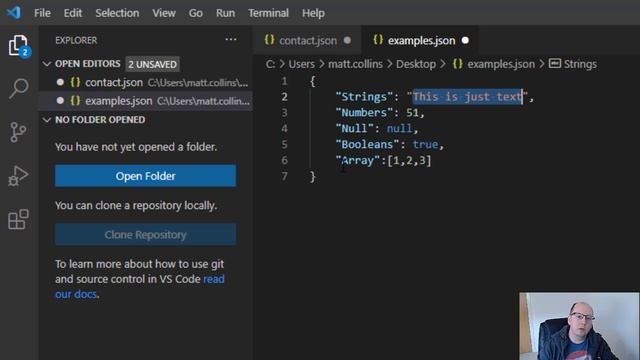Open the Run menu
640x360 pixels.
coord(225,13)
